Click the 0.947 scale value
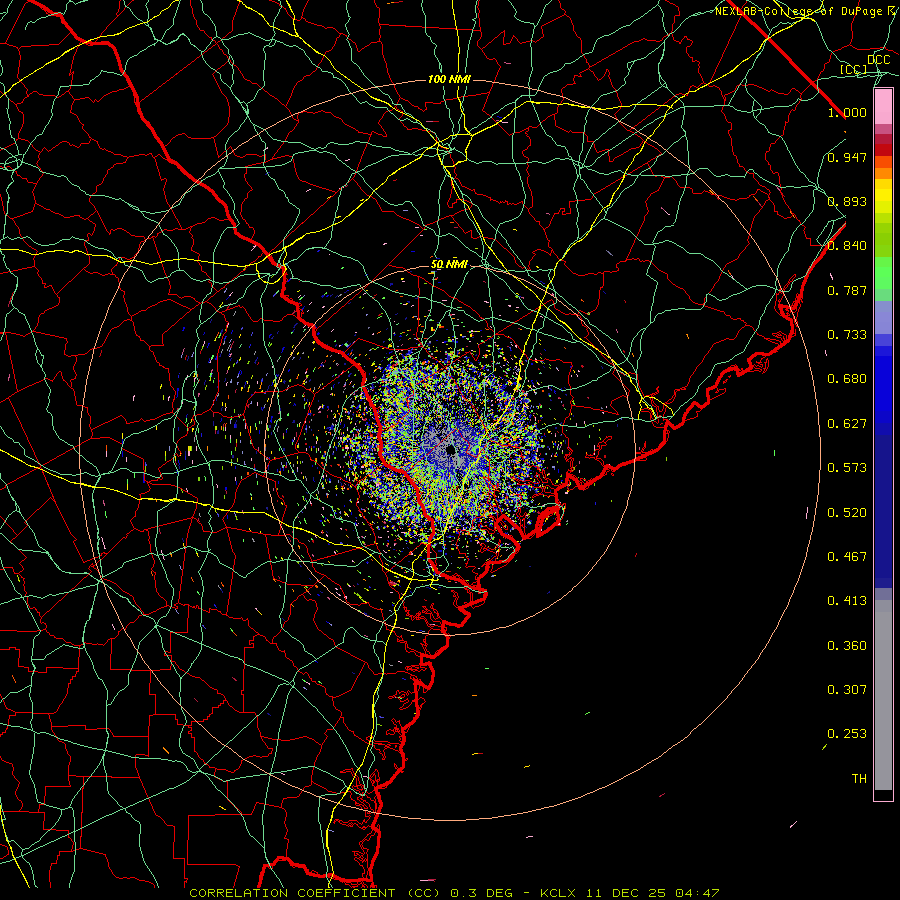This screenshot has height=900, width=900. point(847,157)
